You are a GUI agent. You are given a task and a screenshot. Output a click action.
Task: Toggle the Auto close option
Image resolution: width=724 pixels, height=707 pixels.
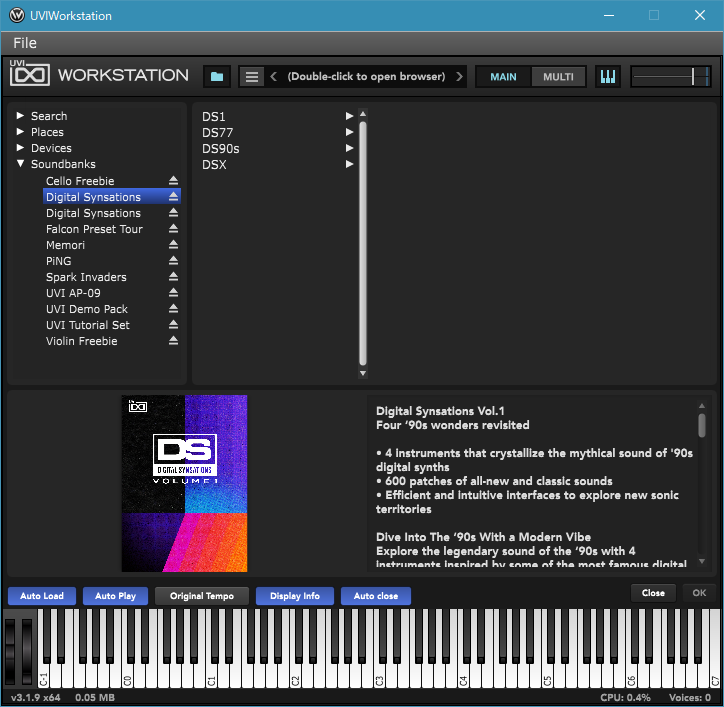tap(376, 596)
